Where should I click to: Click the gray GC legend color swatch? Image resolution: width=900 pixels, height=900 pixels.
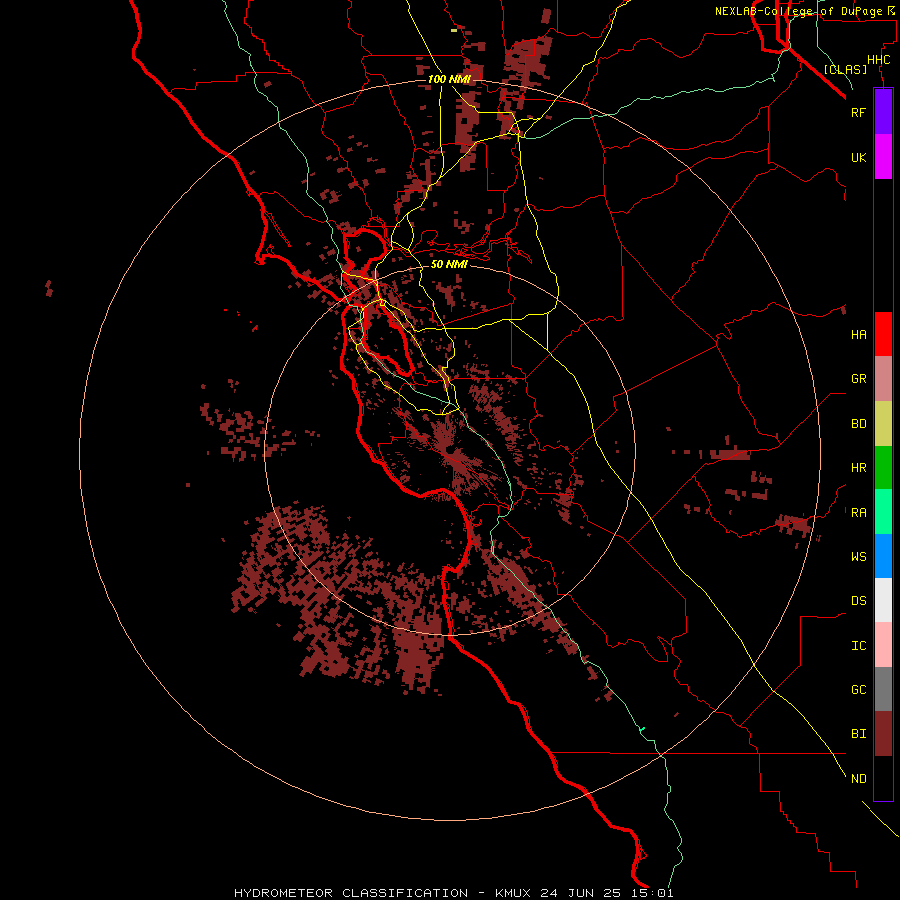point(883,689)
